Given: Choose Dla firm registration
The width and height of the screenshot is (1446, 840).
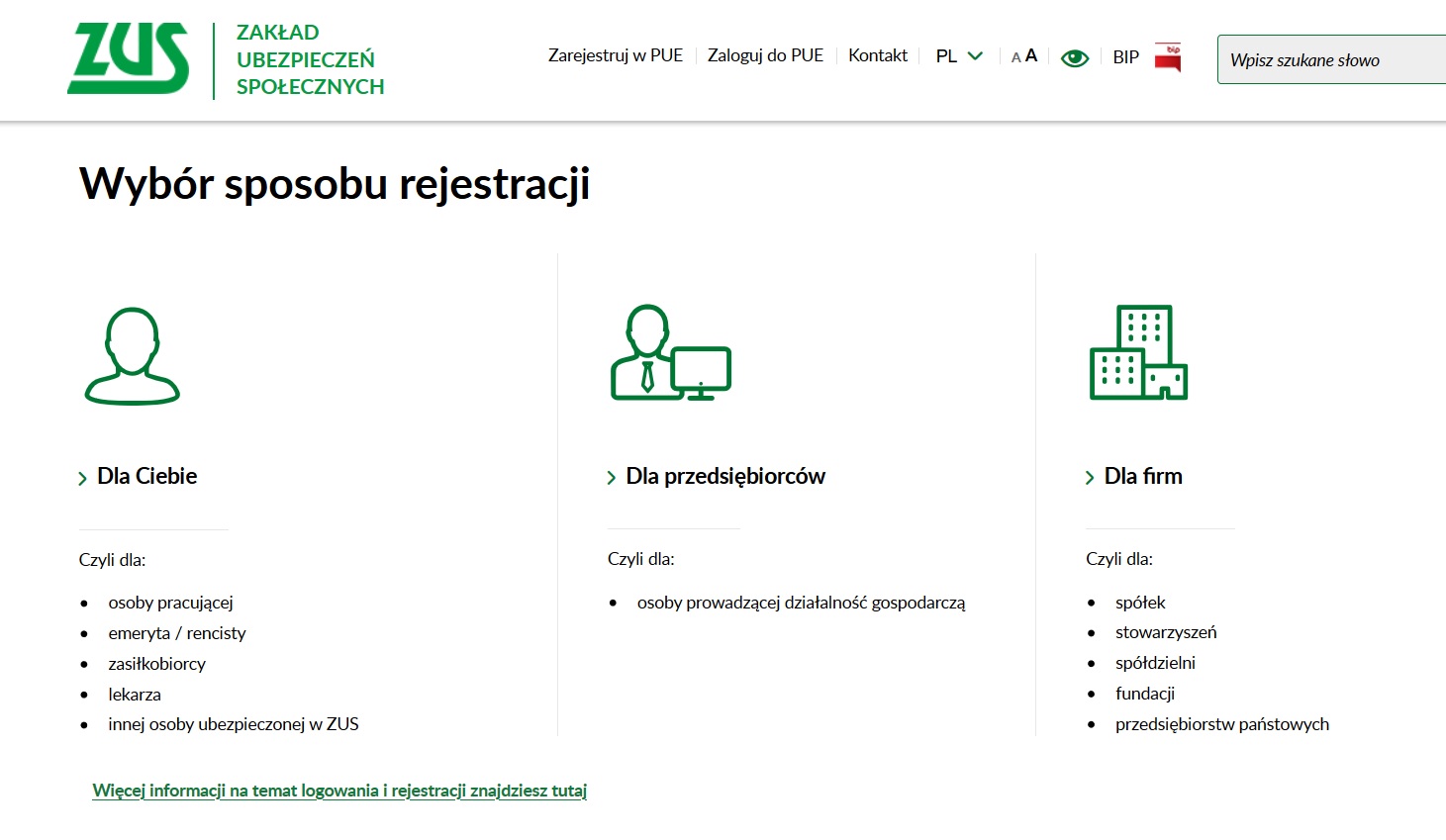Looking at the screenshot, I should (x=1143, y=476).
